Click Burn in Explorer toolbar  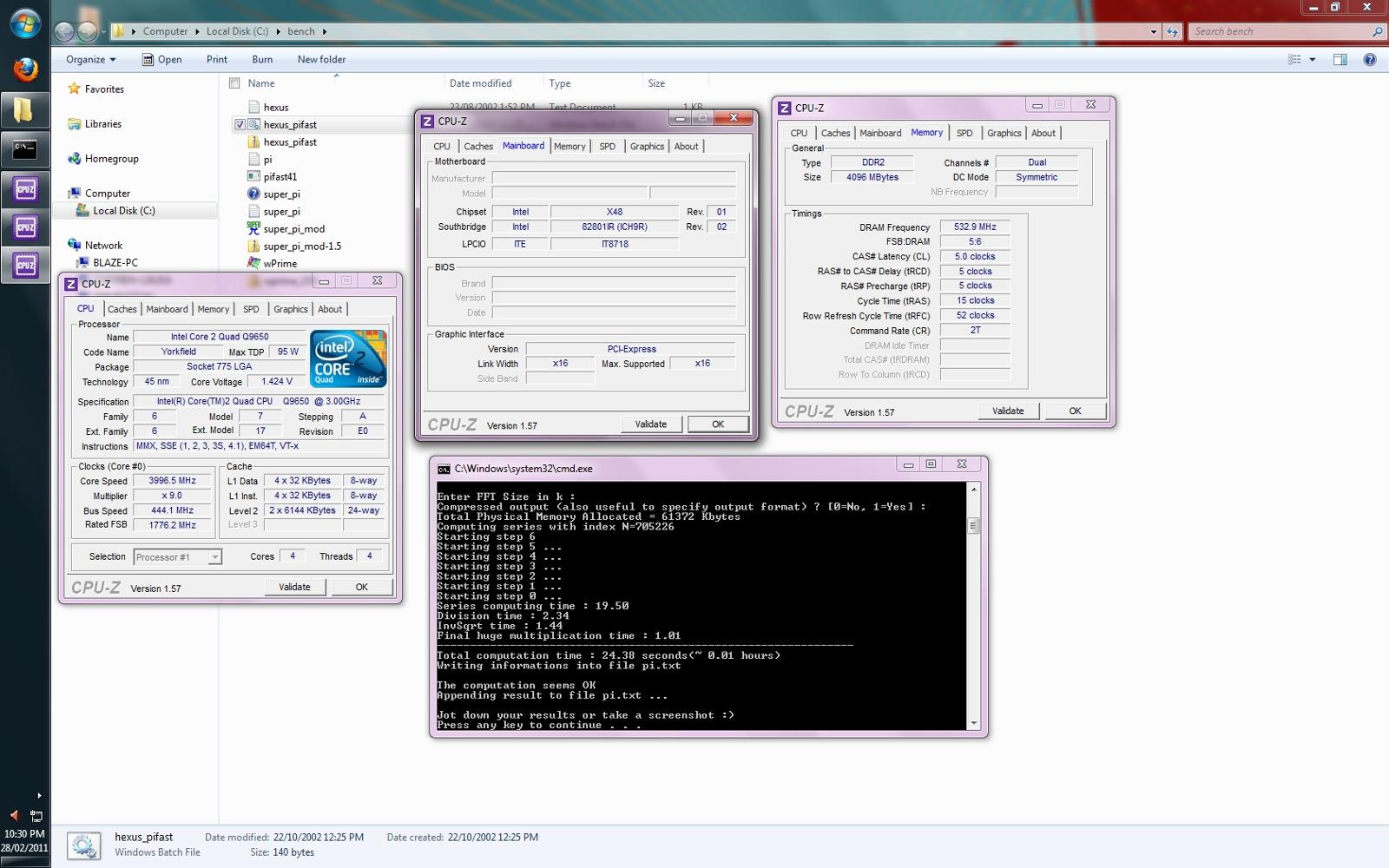coord(262,60)
